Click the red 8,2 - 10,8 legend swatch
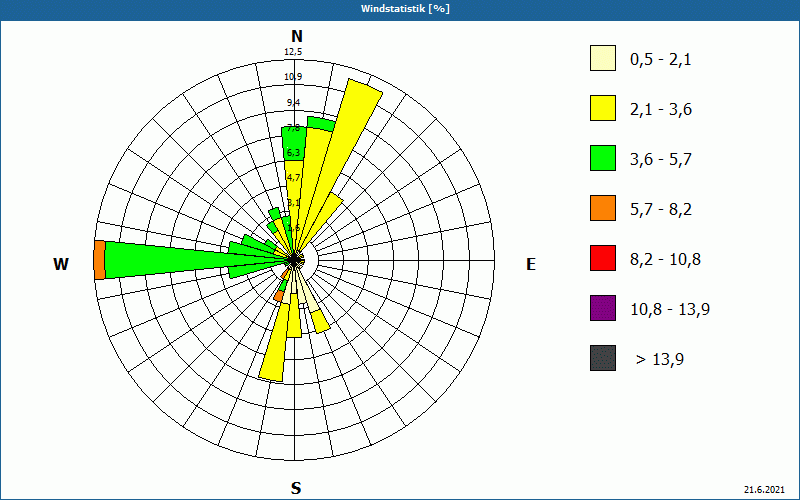The image size is (800, 500). [x=603, y=258]
